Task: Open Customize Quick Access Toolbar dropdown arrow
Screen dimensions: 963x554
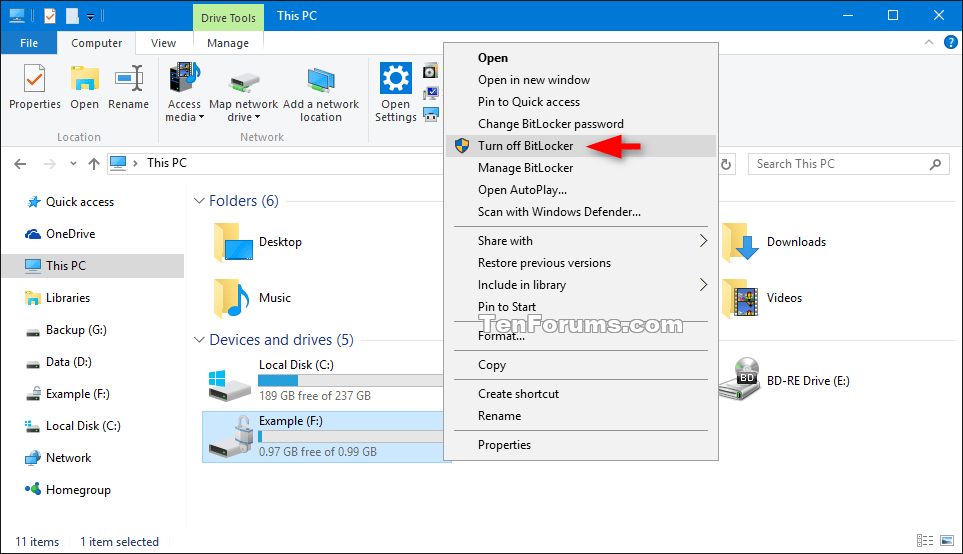Action: click(90, 17)
